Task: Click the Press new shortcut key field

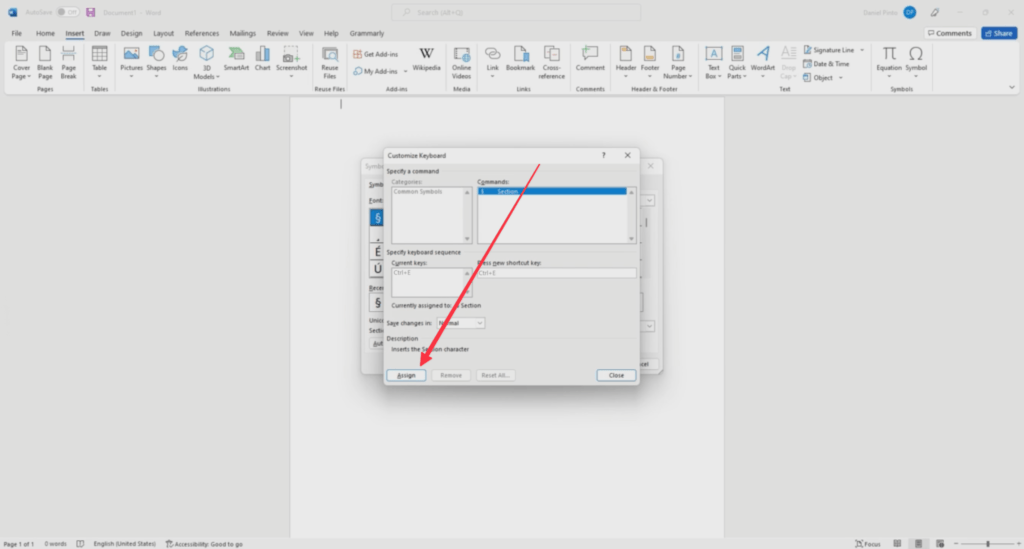Action: coord(556,273)
